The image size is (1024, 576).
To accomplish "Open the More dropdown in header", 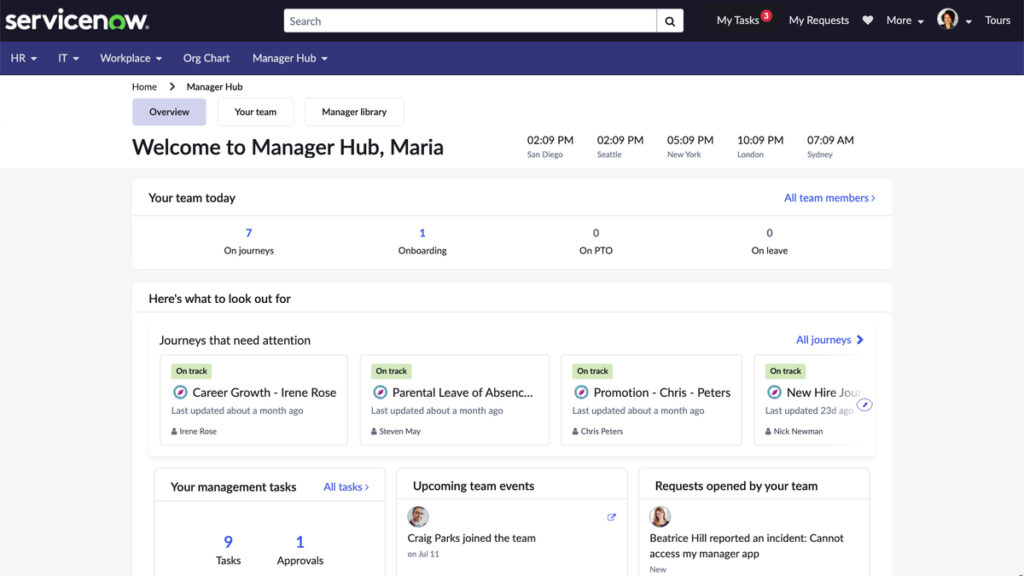I will pyautogui.click(x=904, y=21).
